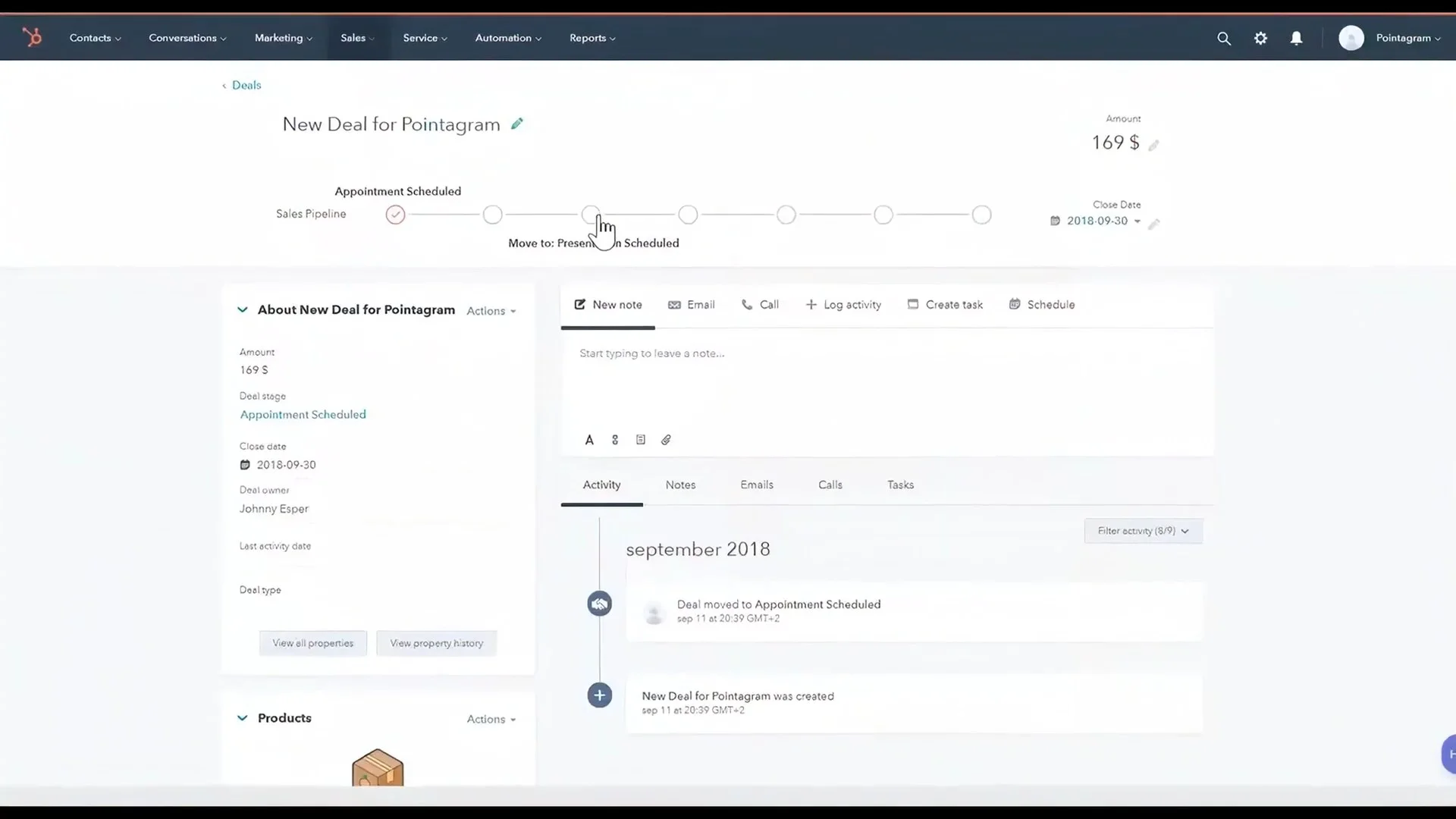This screenshot has width=1456, height=819.
Task: Select the last pipeline stage circle
Action: tap(981, 215)
